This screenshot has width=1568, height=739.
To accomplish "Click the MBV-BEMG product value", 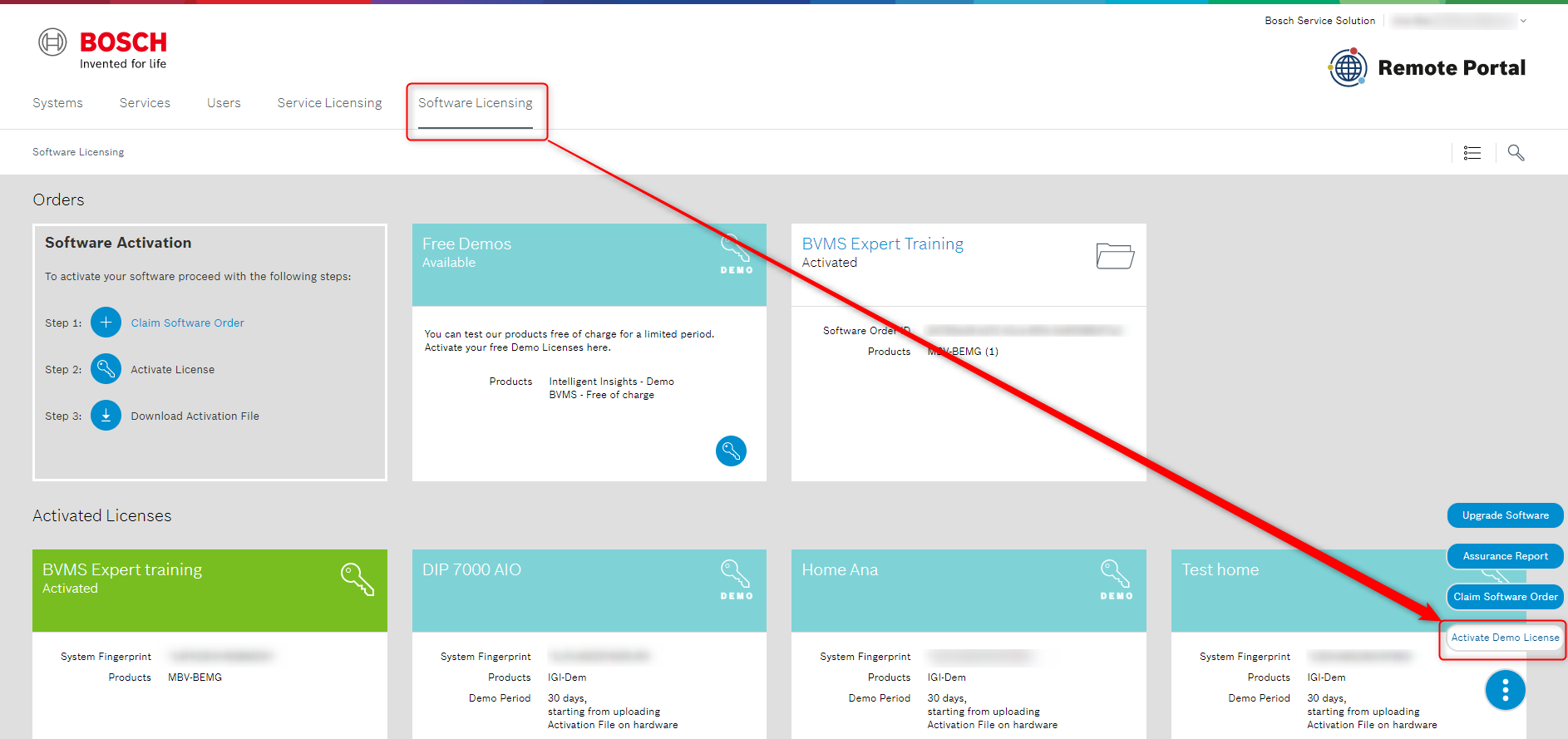I will (x=195, y=677).
